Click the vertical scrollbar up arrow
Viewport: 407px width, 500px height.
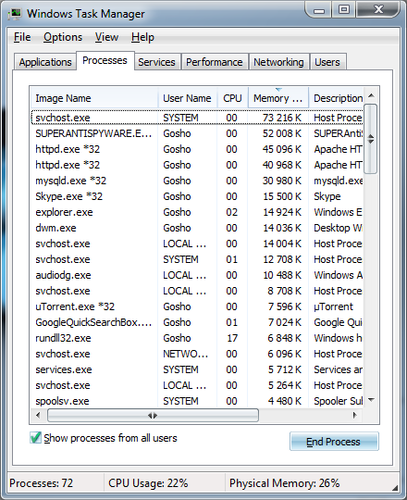point(371,96)
